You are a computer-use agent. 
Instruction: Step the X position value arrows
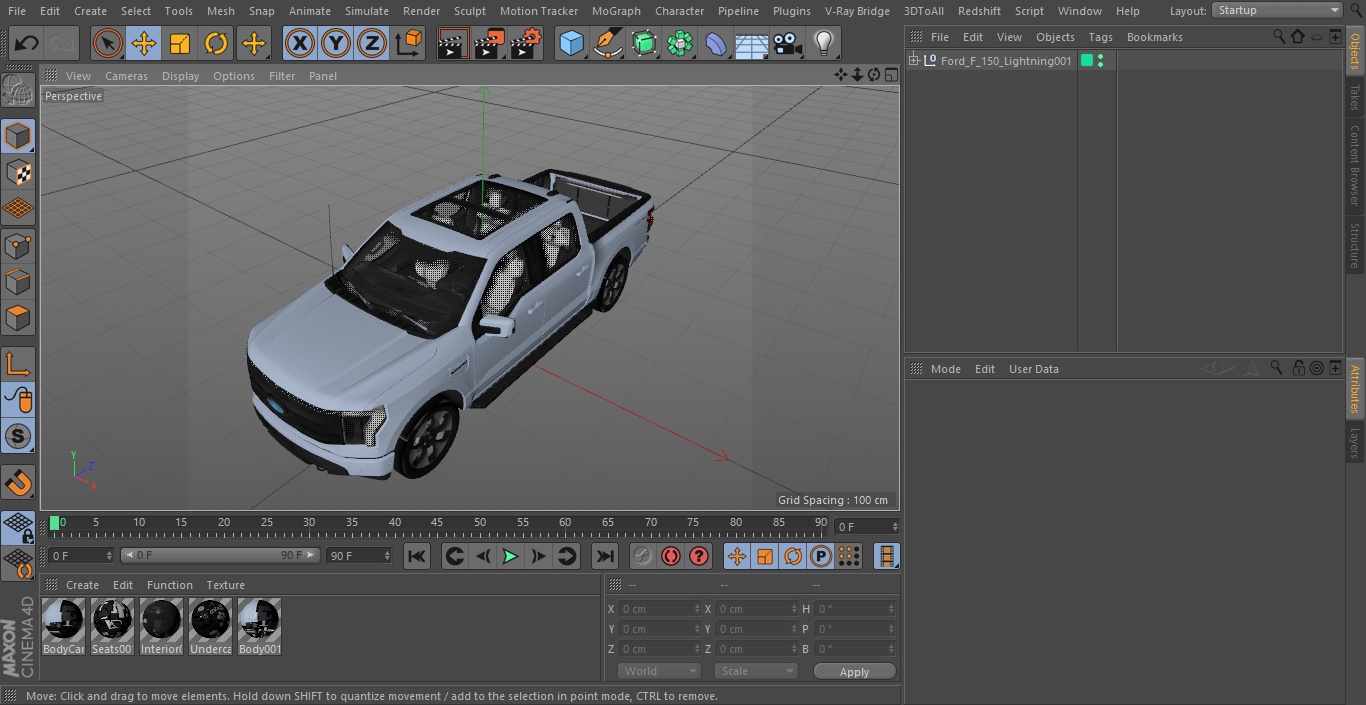[x=697, y=609]
